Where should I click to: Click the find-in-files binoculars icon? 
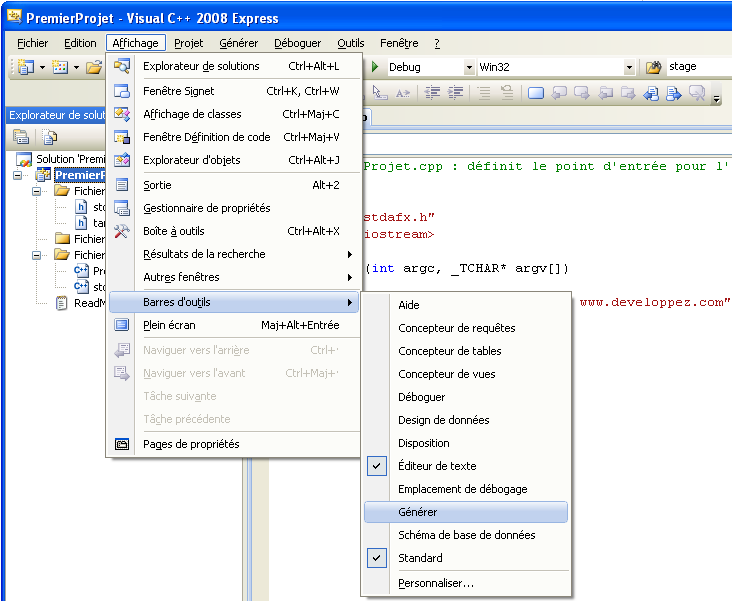tap(654, 67)
